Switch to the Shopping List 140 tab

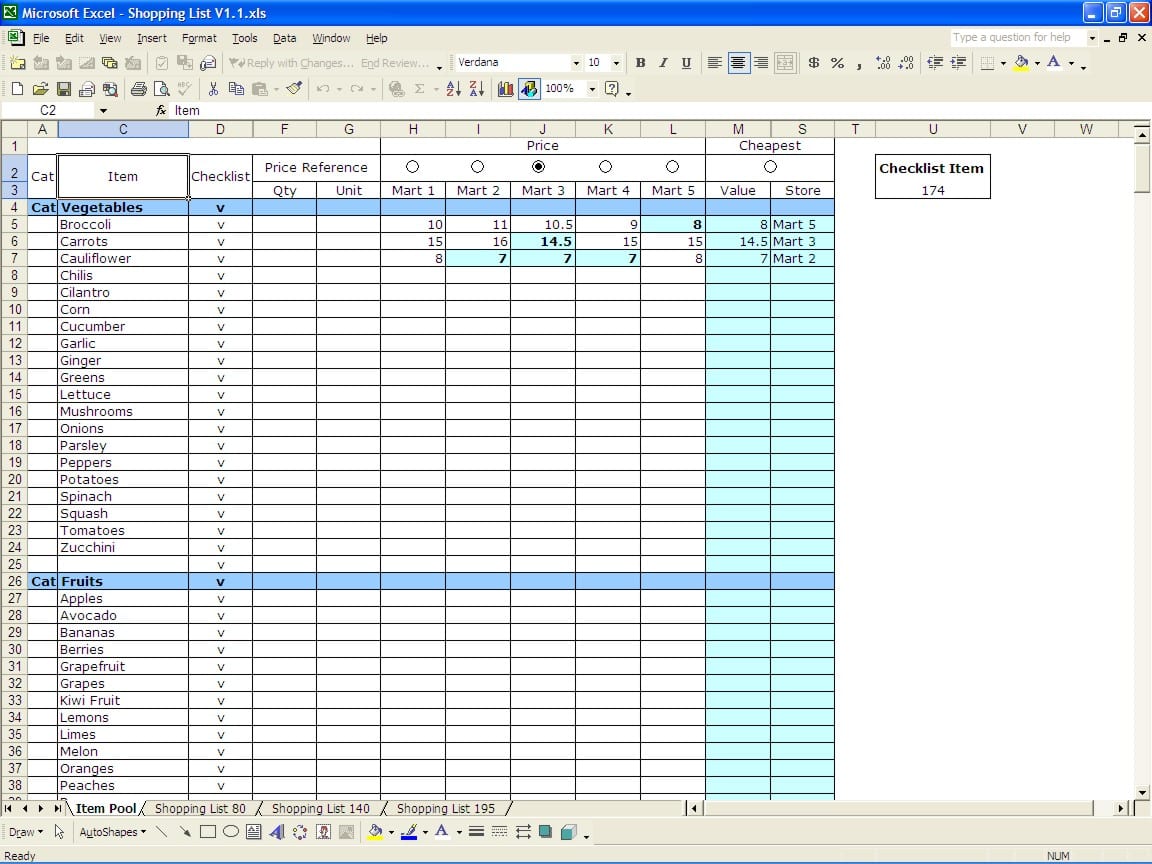tap(321, 808)
